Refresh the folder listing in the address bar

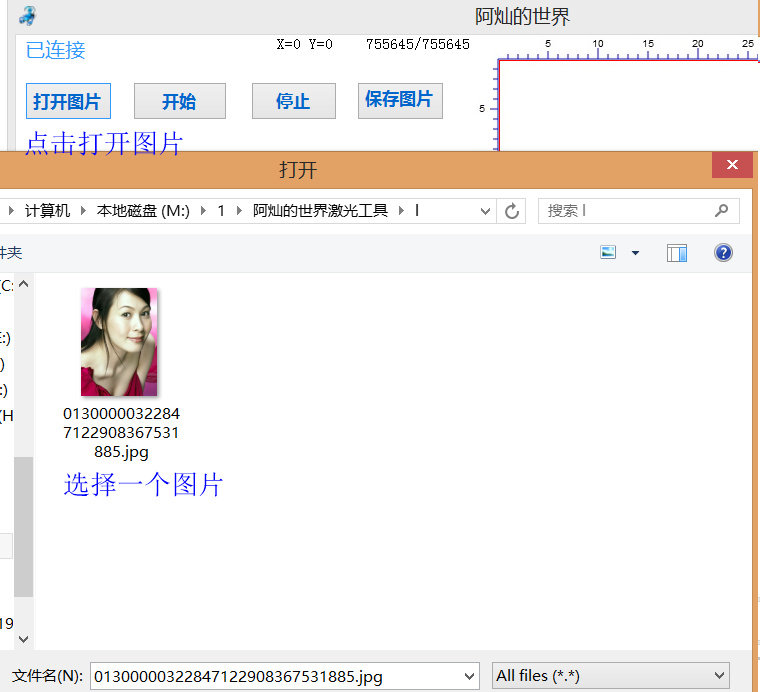[x=512, y=211]
